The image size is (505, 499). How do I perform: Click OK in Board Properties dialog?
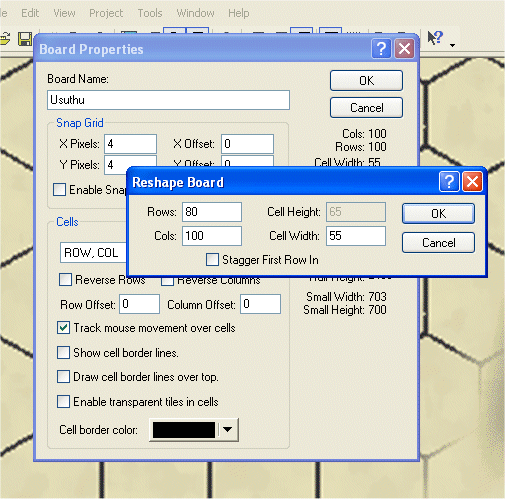point(366,80)
